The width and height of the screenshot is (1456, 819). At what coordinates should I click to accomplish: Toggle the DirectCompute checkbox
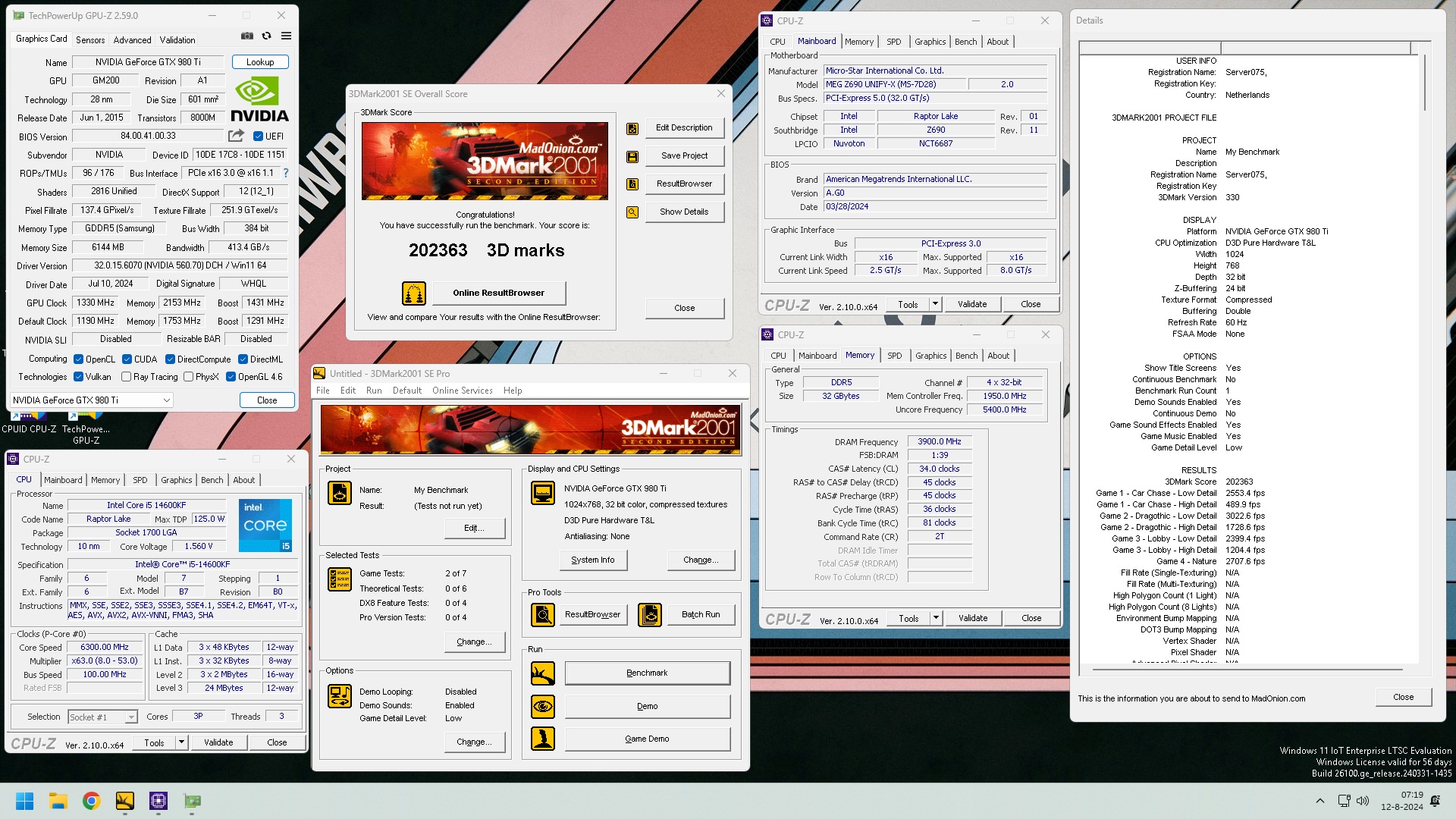click(x=170, y=359)
